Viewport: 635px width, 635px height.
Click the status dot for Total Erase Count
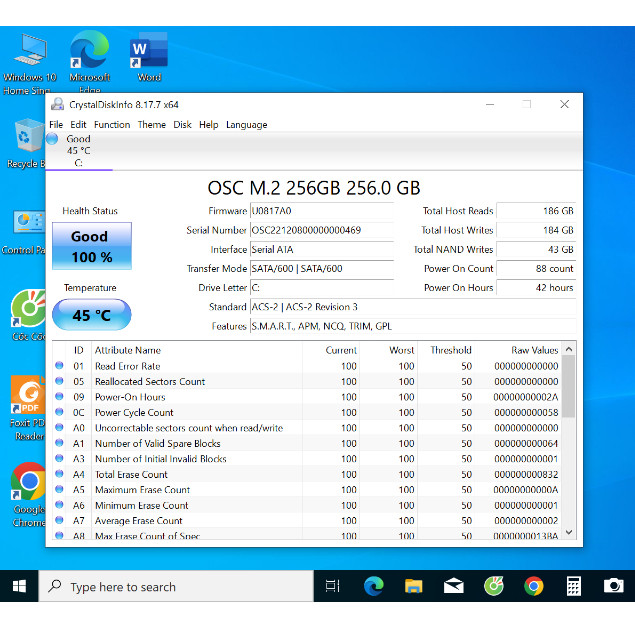59,473
